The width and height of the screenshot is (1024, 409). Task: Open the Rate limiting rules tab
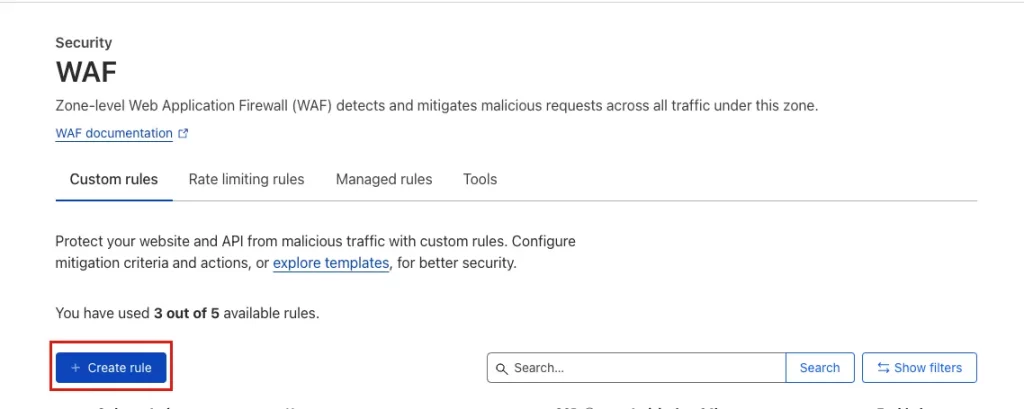coord(246,180)
